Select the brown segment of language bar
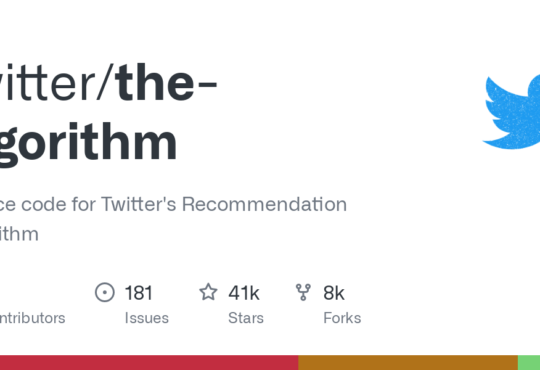This screenshot has width=540, height=370. click(x=408, y=363)
